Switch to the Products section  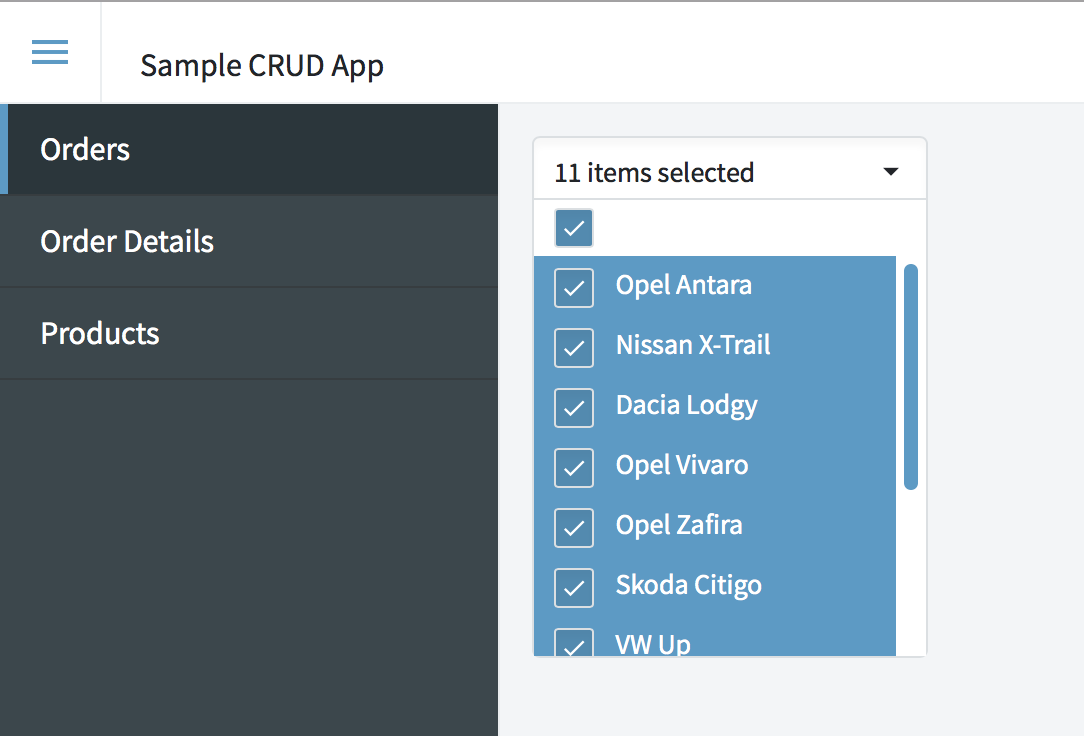coord(100,333)
